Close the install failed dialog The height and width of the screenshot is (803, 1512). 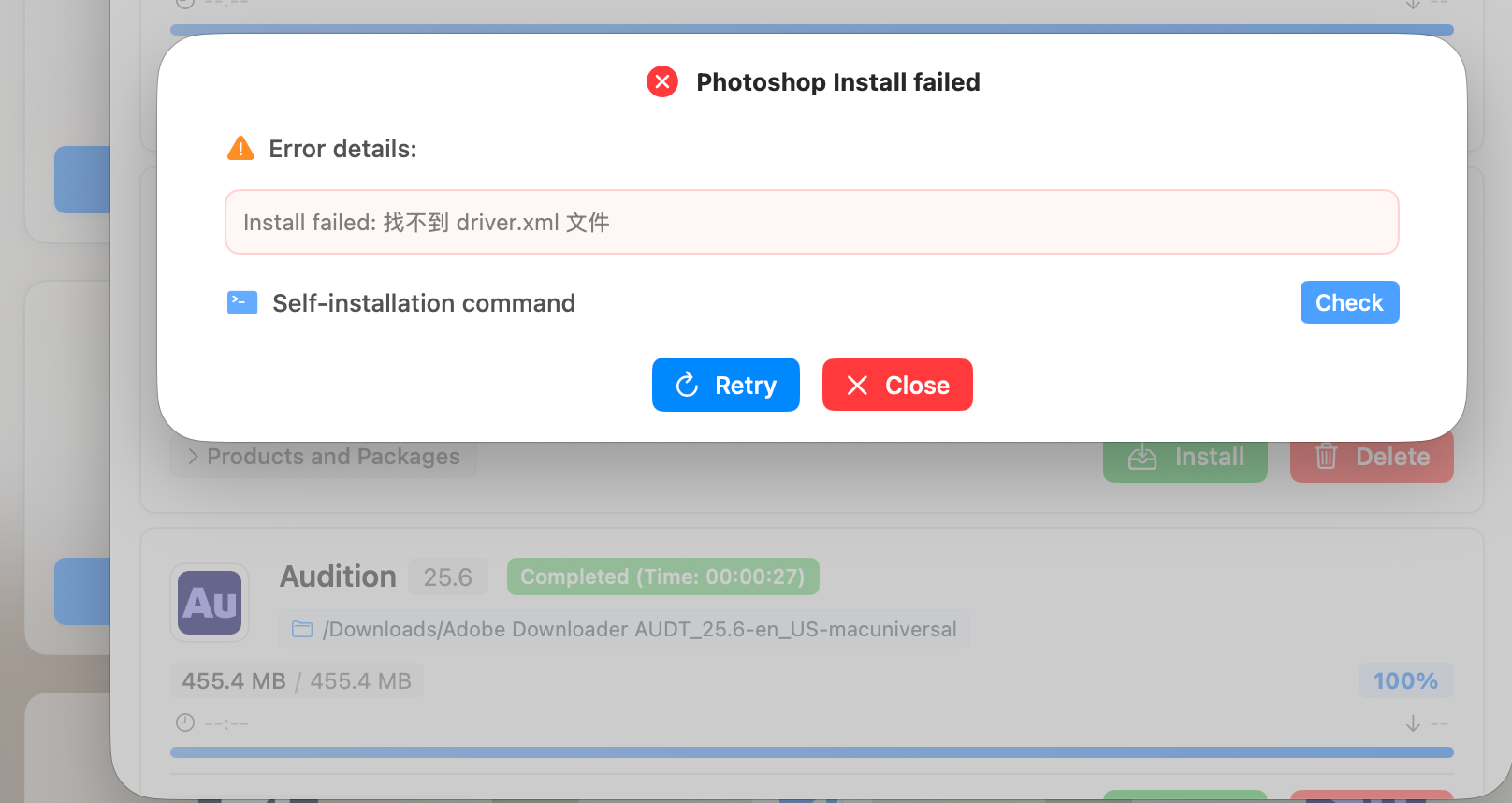(897, 385)
